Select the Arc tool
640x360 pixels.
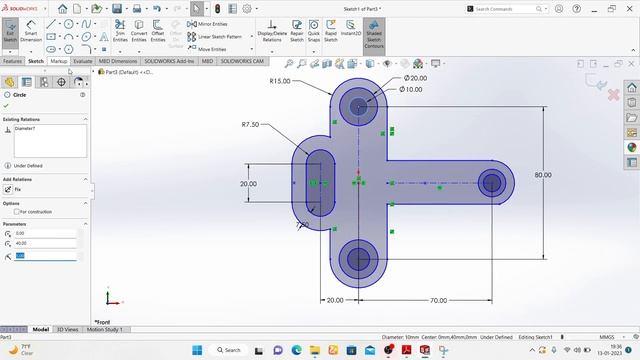69,37
